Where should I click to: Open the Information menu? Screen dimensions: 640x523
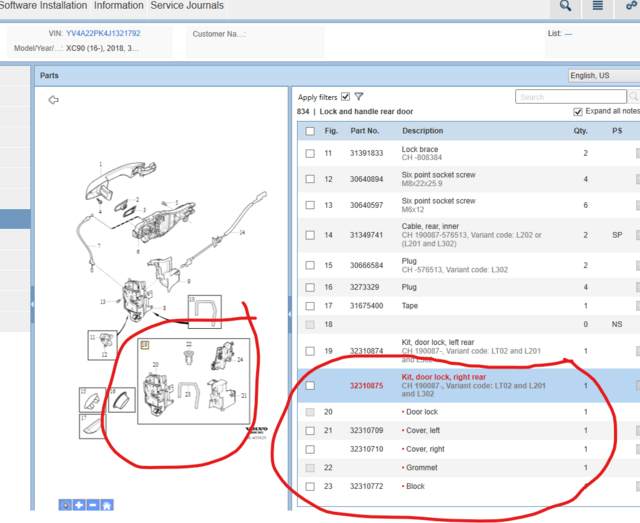pyautogui.click(x=118, y=6)
